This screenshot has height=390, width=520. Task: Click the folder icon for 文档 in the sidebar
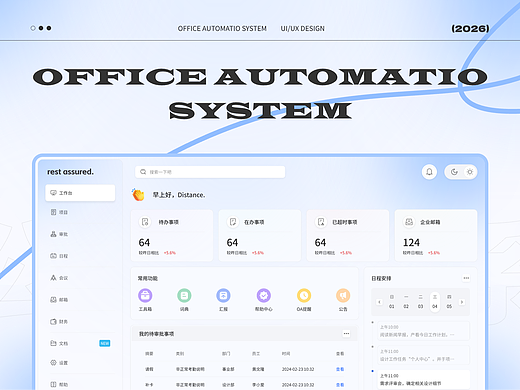[53, 343]
